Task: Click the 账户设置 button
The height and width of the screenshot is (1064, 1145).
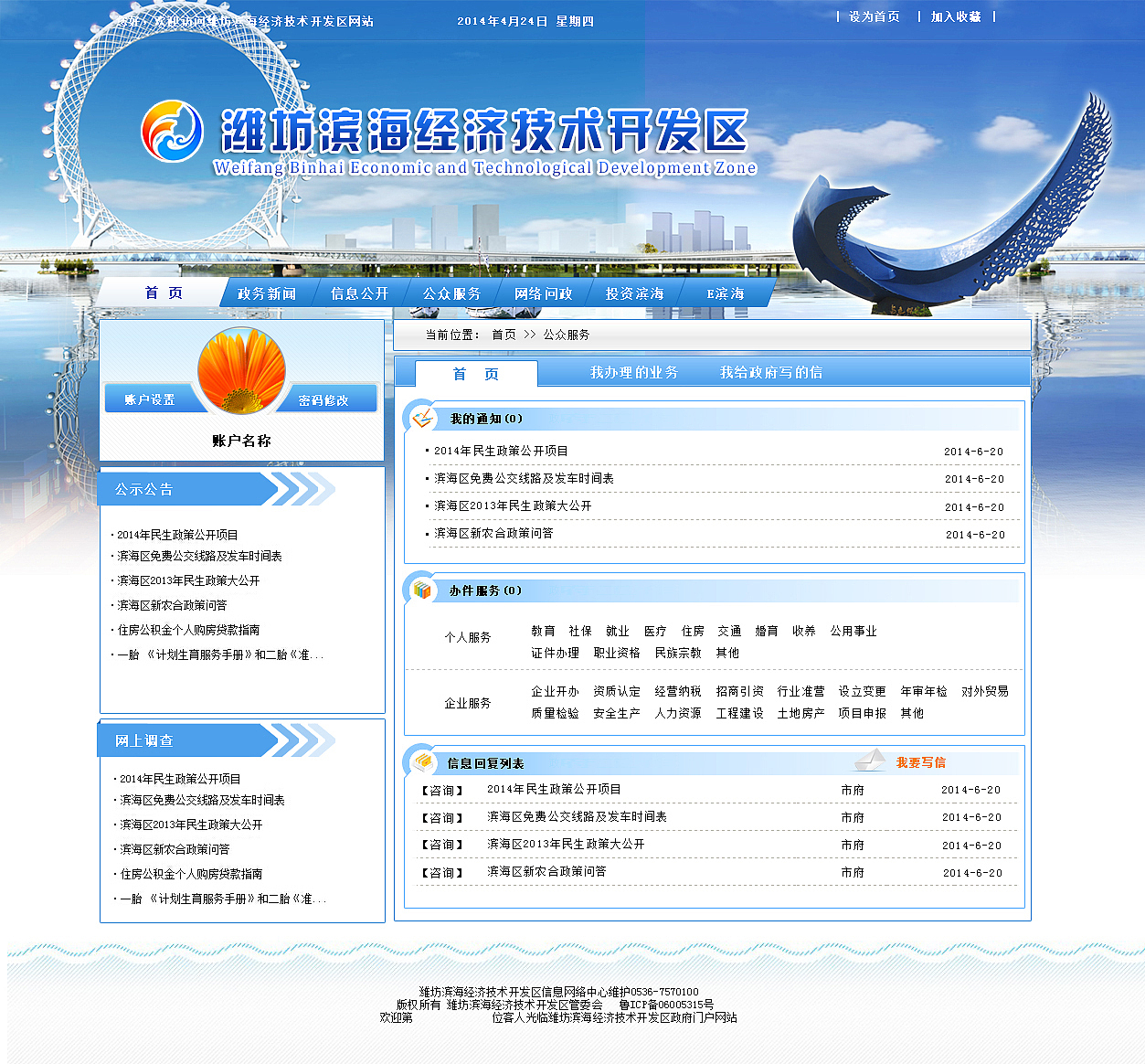Action: click(x=150, y=398)
